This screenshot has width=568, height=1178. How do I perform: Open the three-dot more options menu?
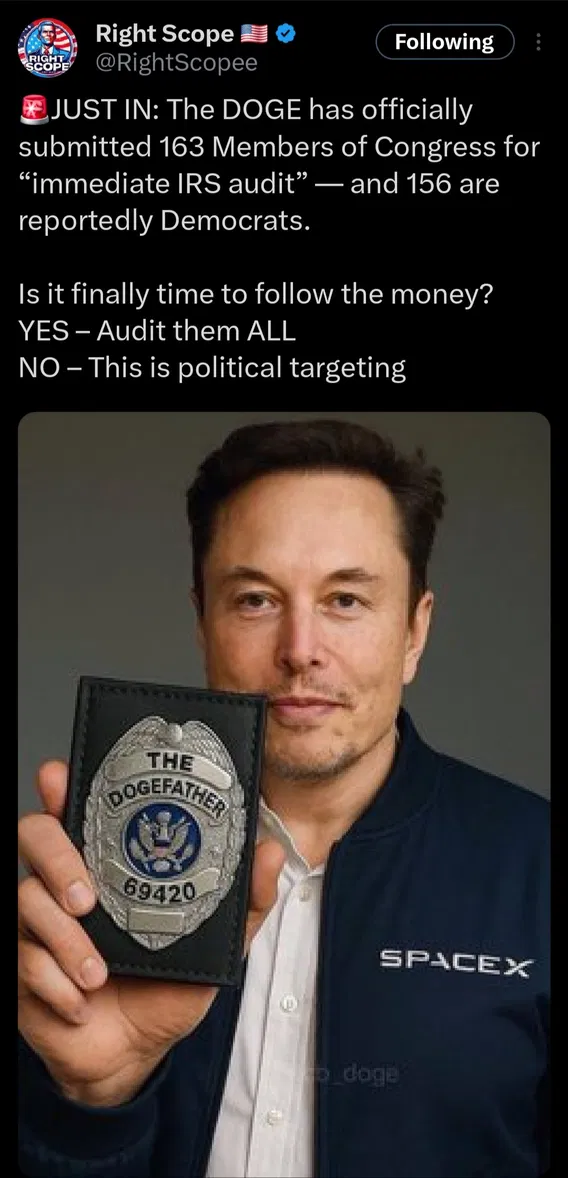538,43
